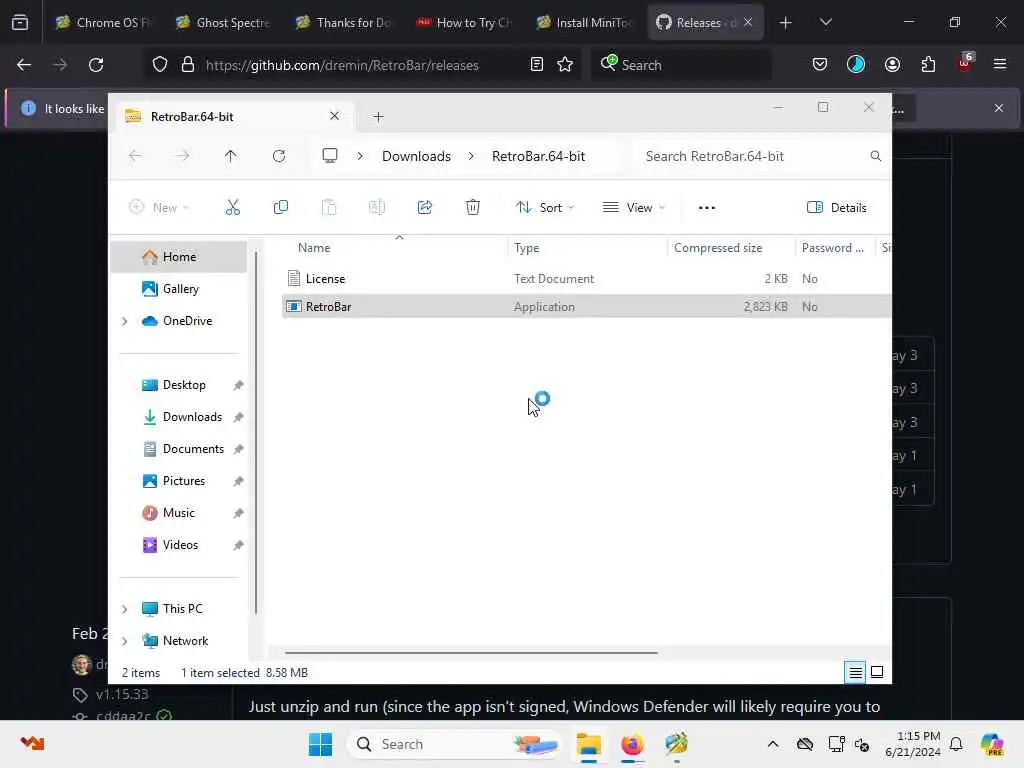Expand the Network tree node
1024x768 pixels.
pos(125,641)
